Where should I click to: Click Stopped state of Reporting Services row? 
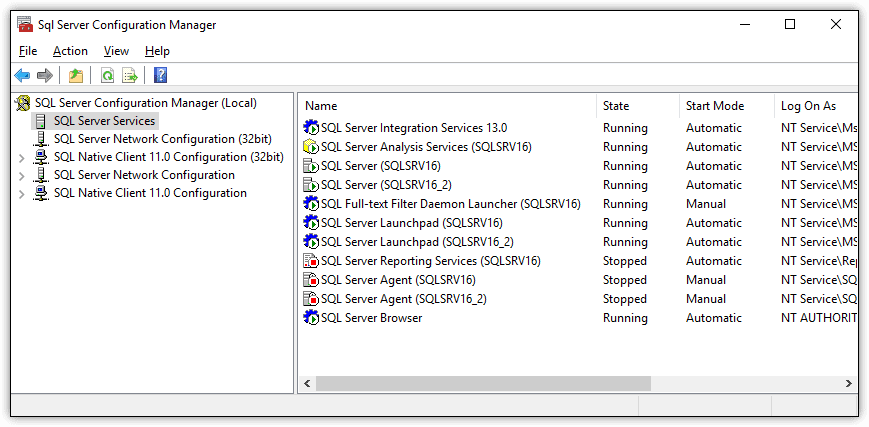point(625,261)
